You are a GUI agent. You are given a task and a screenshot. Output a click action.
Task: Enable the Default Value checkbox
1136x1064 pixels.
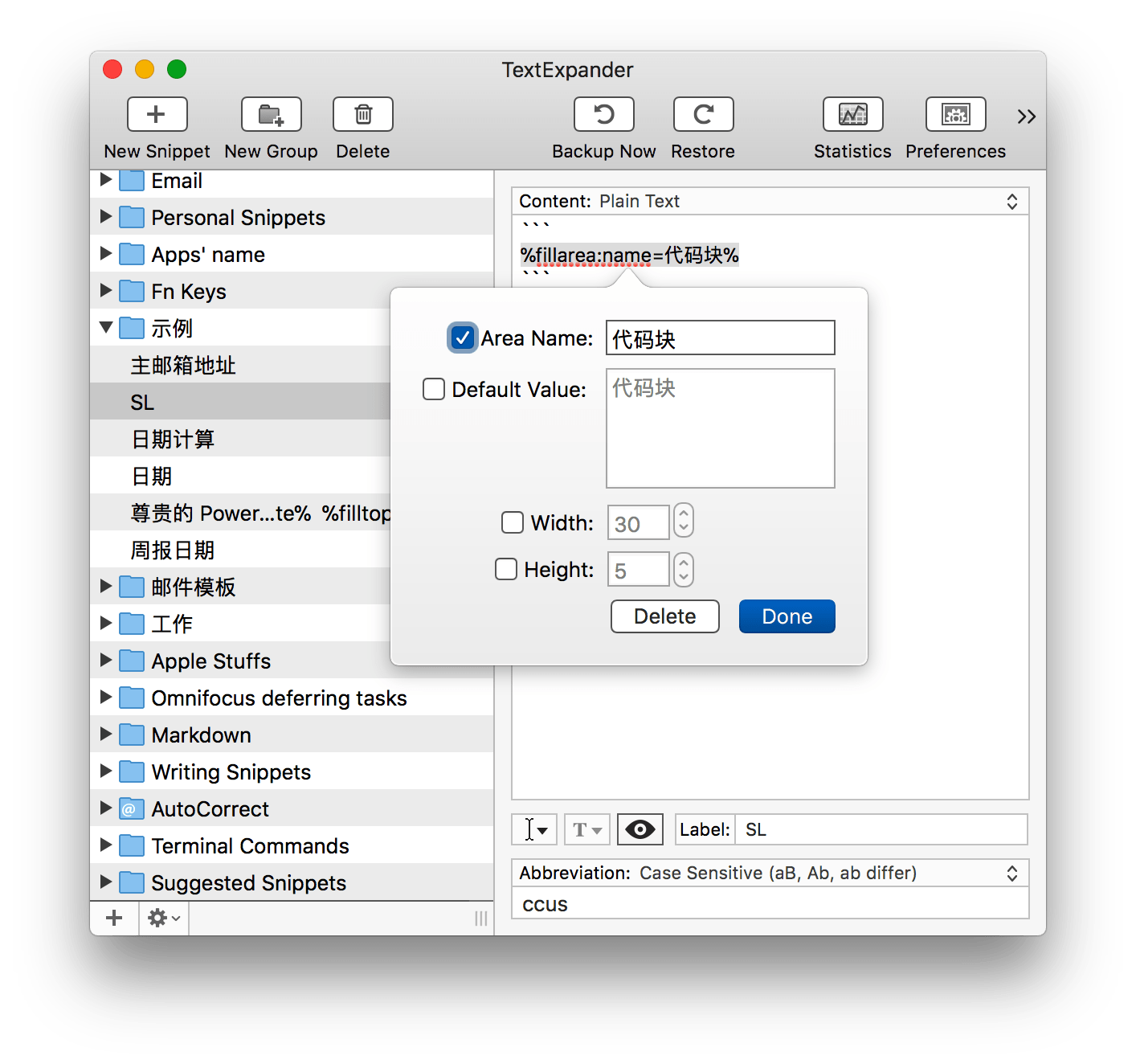pyautogui.click(x=434, y=390)
